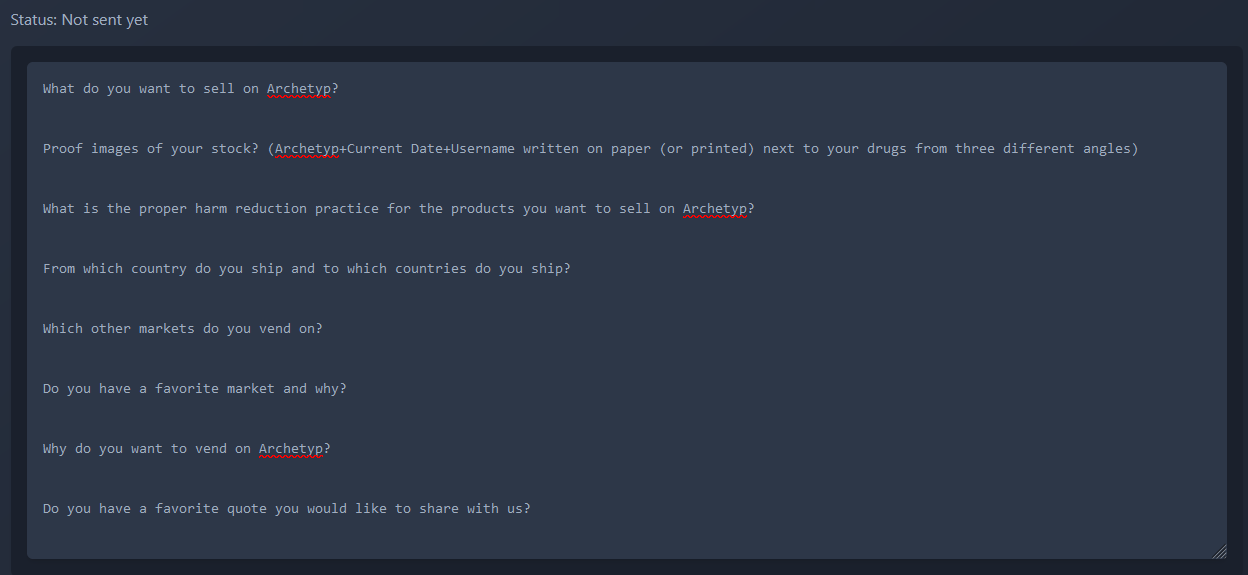
Task: Click the textarea resize handle
Action: [1219, 551]
